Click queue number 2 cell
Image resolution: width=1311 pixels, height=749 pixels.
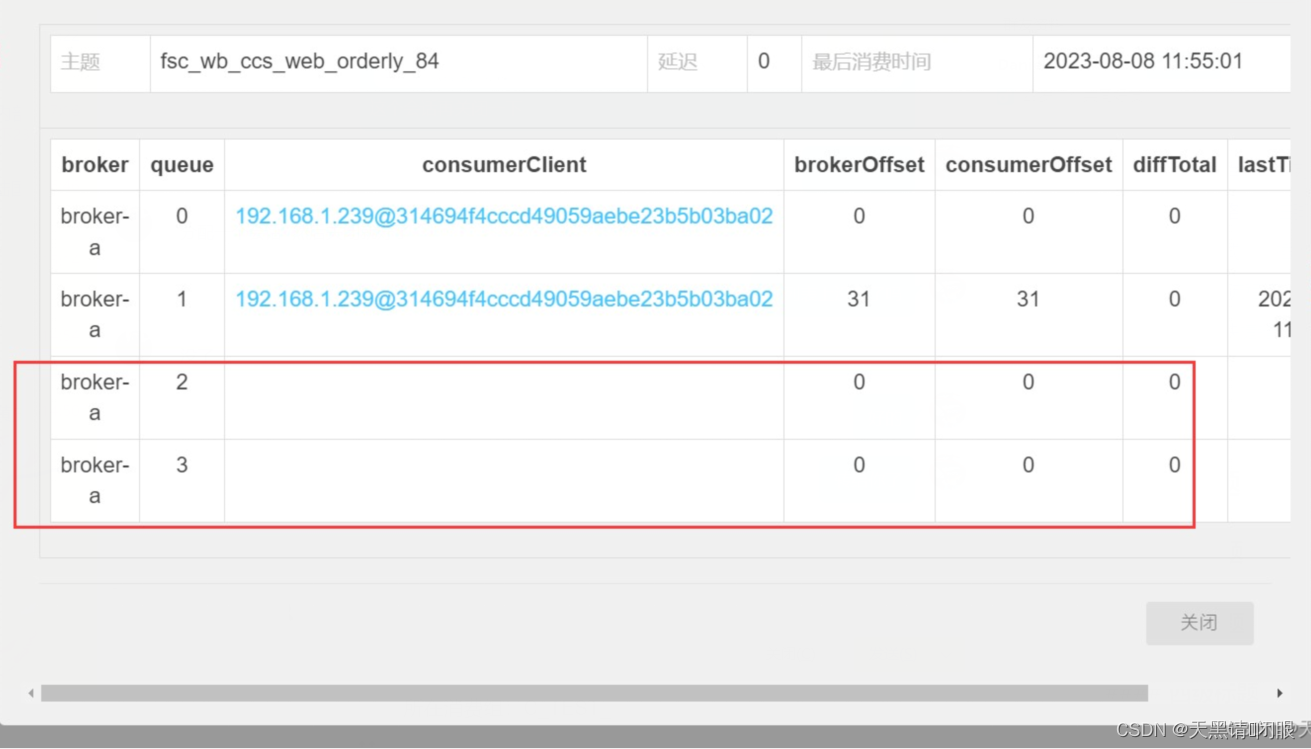tap(182, 398)
